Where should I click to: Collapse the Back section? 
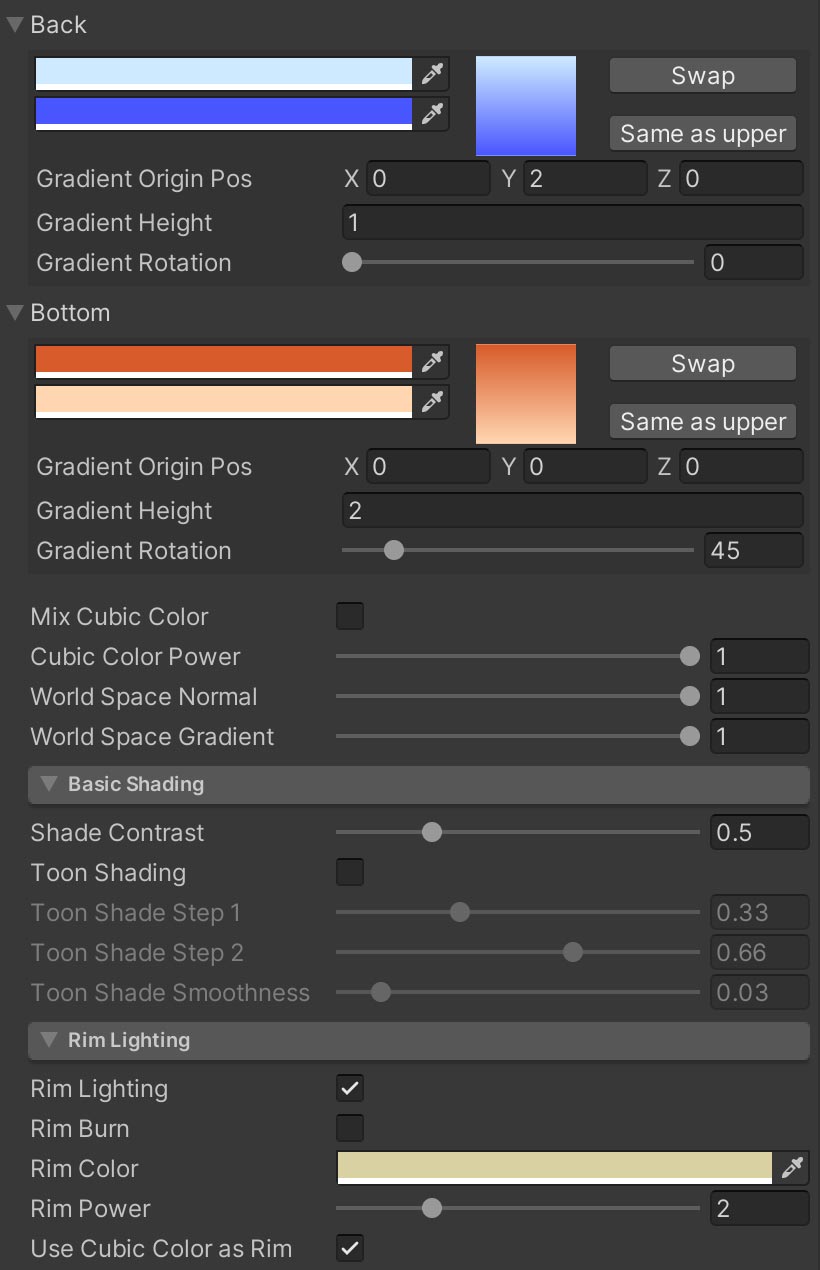15,25
